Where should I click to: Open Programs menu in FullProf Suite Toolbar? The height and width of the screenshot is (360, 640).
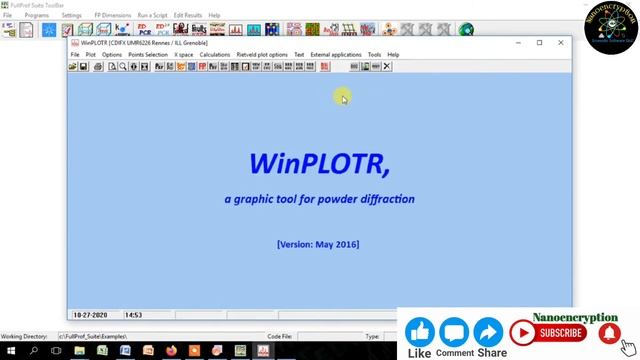coord(37,15)
